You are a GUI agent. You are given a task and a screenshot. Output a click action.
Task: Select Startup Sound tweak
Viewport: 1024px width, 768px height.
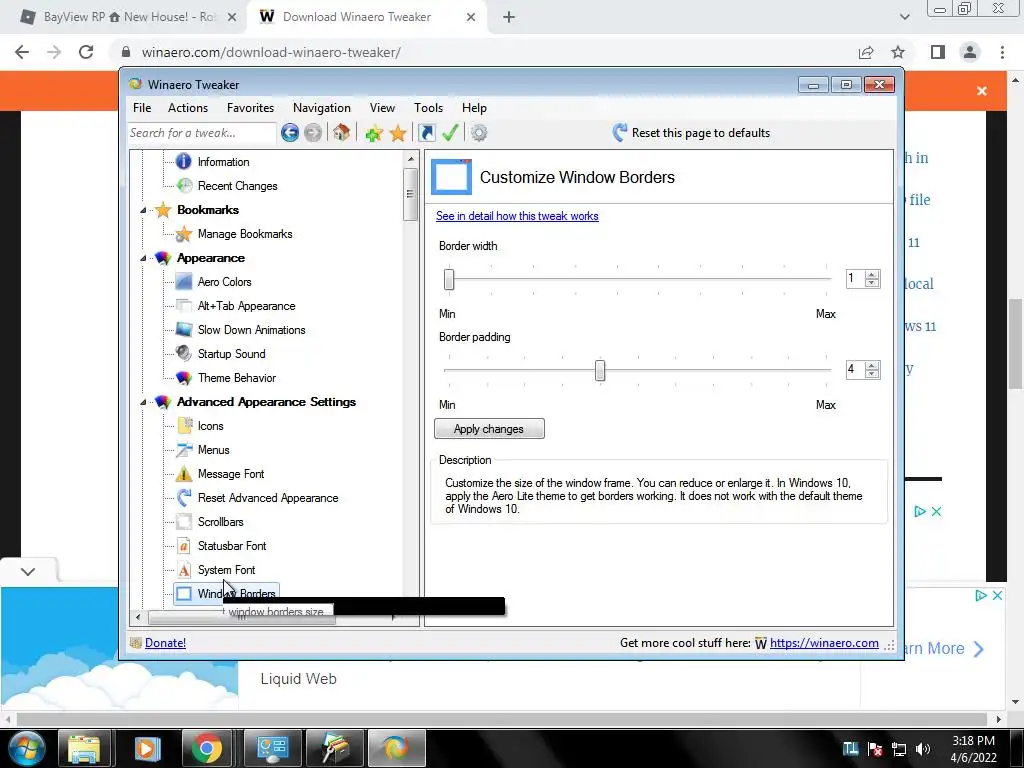(231, 354)
